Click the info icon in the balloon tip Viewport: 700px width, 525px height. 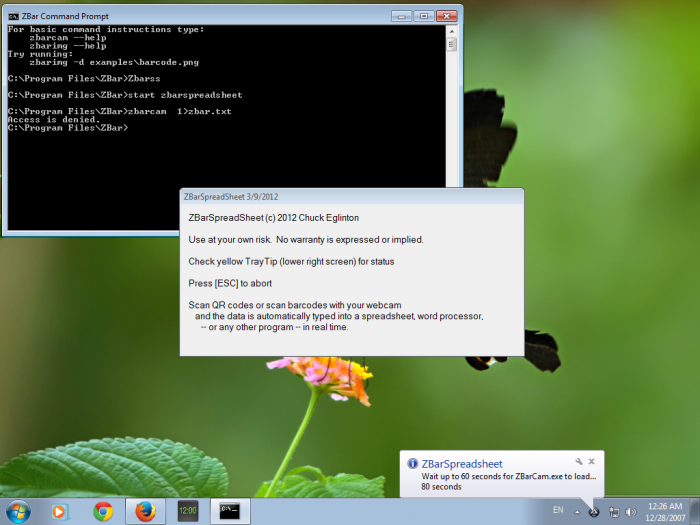pyautogui.click(x=412, y=463)
